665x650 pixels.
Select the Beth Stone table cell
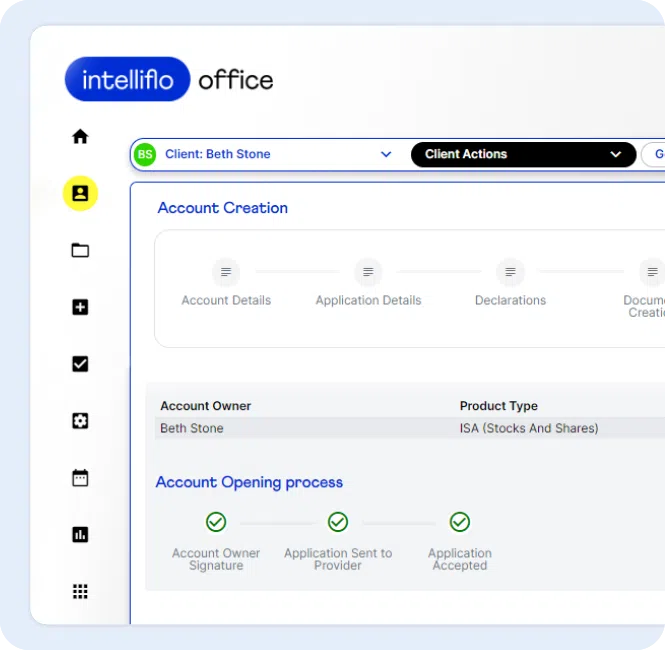pos(192,428)
